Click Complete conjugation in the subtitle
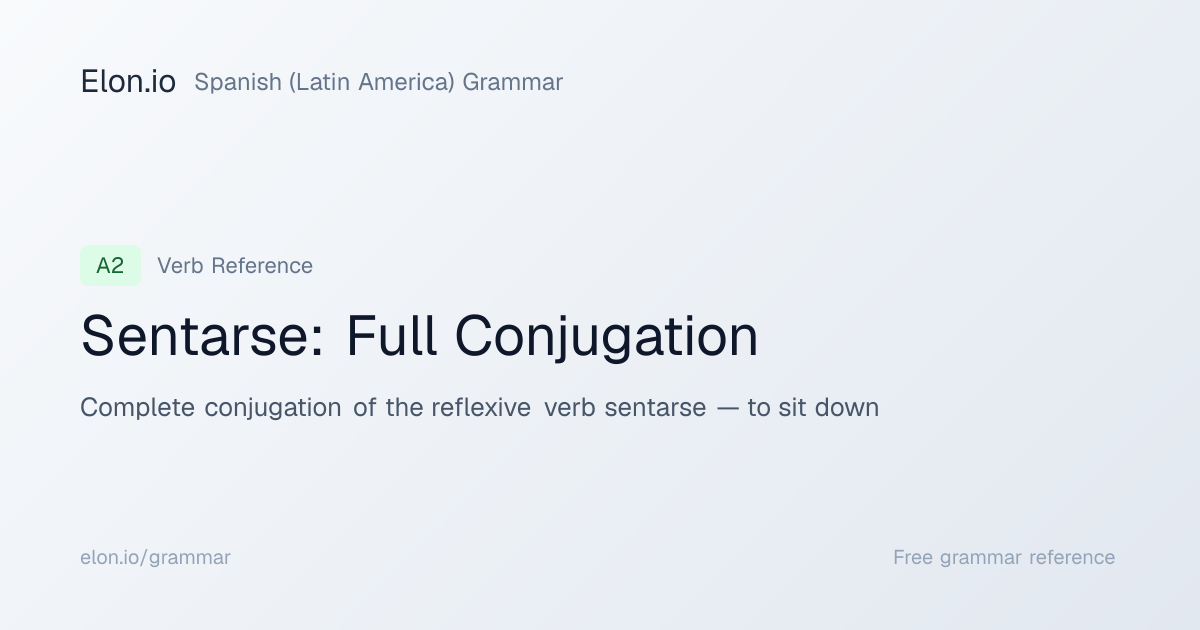1200x630 pixels. [211, 408]
